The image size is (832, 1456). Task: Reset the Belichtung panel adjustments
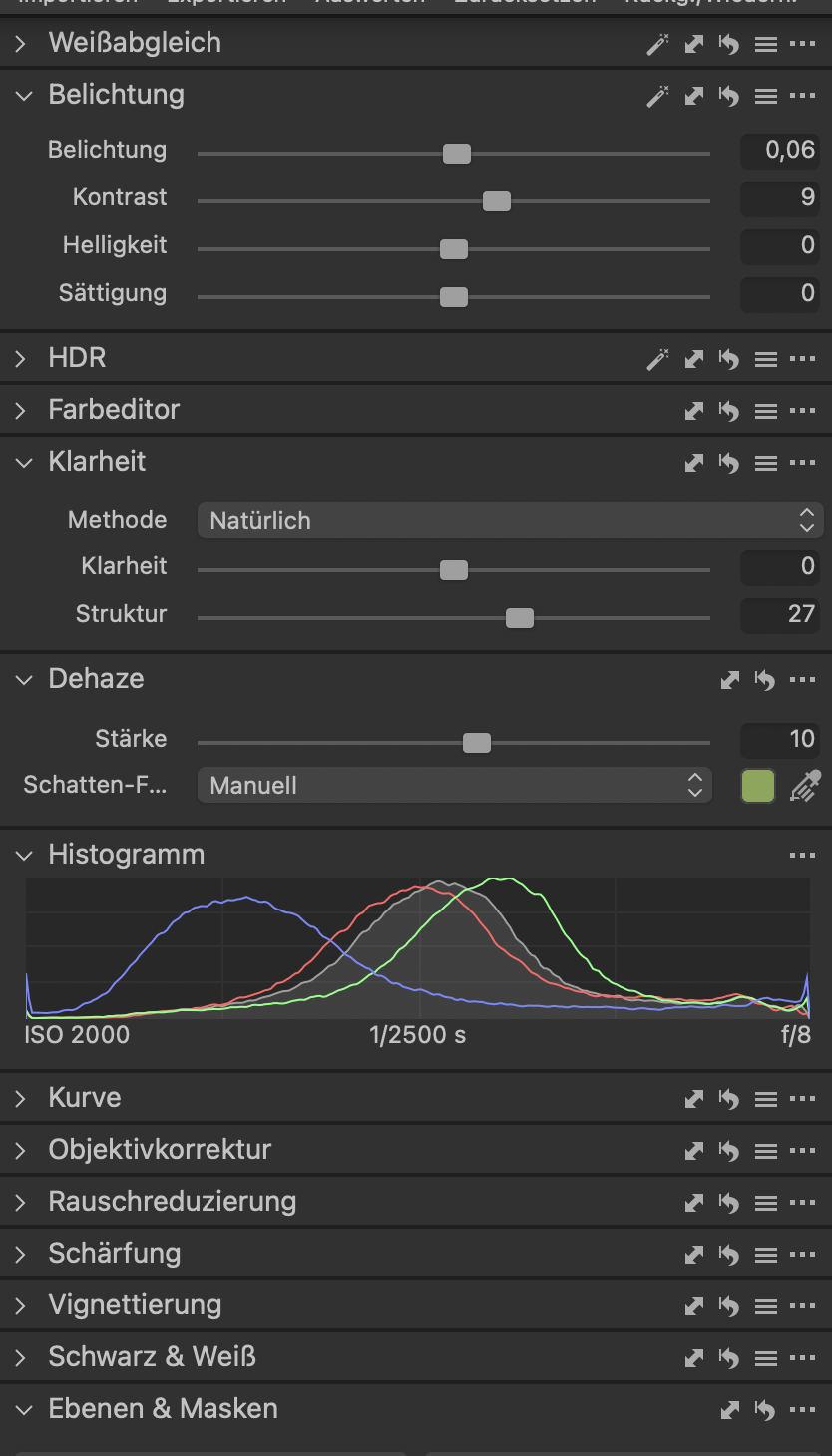pos(729,96)
